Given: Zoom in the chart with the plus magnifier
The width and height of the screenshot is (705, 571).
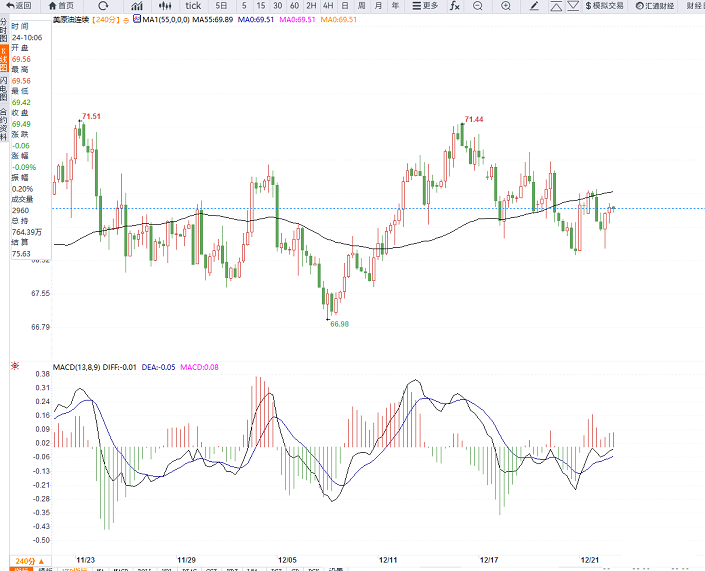Looking at the screenshot, I should [506, 6].
